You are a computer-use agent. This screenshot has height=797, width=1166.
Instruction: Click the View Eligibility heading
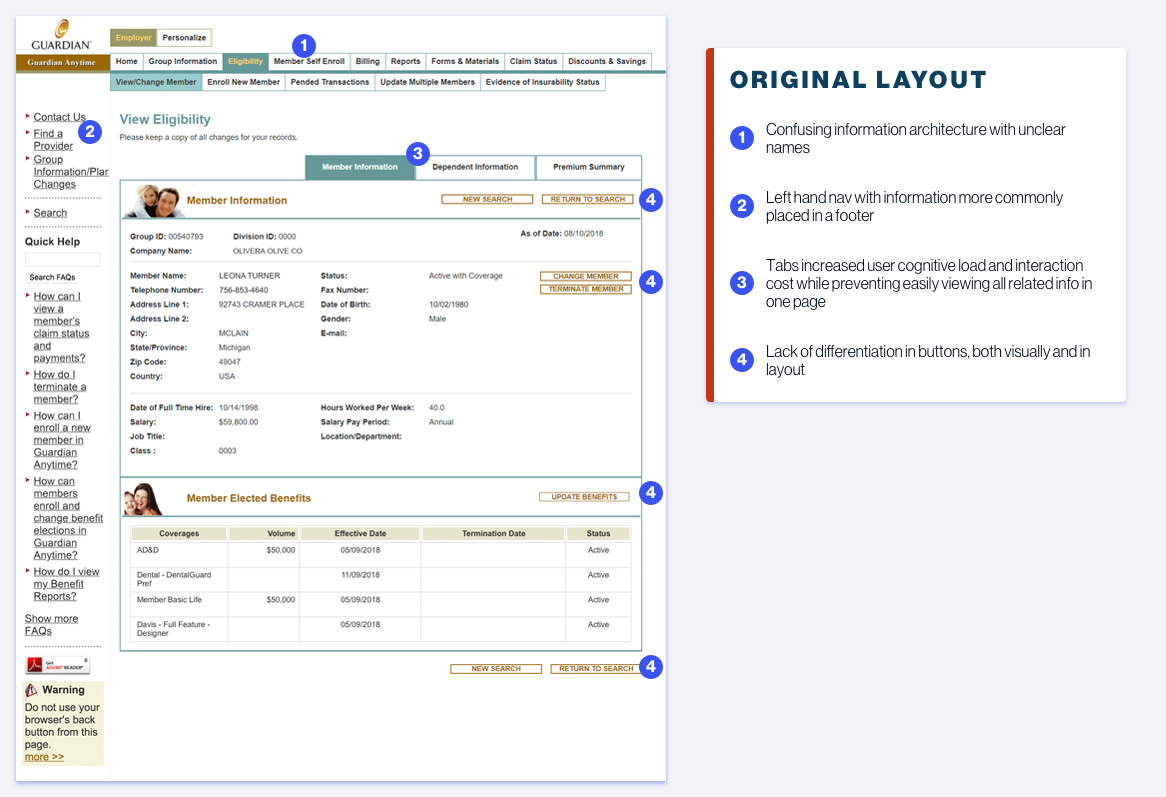(165, 120)
